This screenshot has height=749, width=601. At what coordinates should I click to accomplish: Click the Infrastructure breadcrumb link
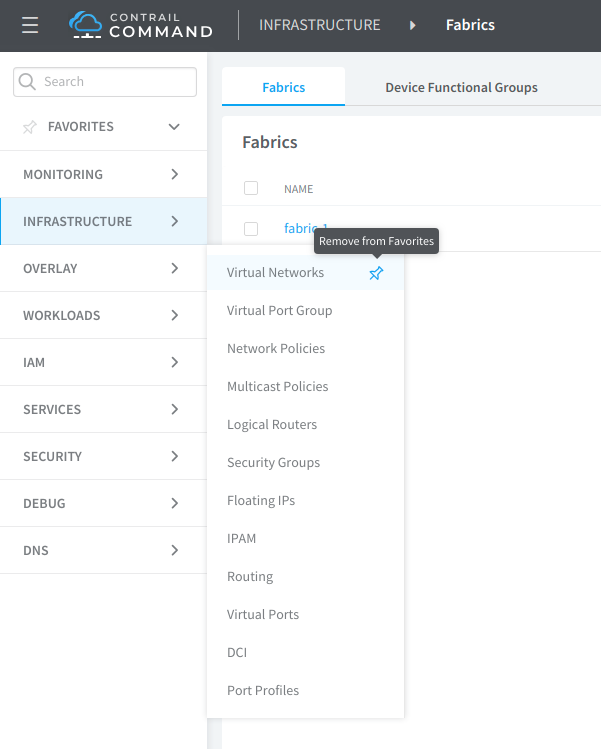pyautogui.click(x=319, y=25)
